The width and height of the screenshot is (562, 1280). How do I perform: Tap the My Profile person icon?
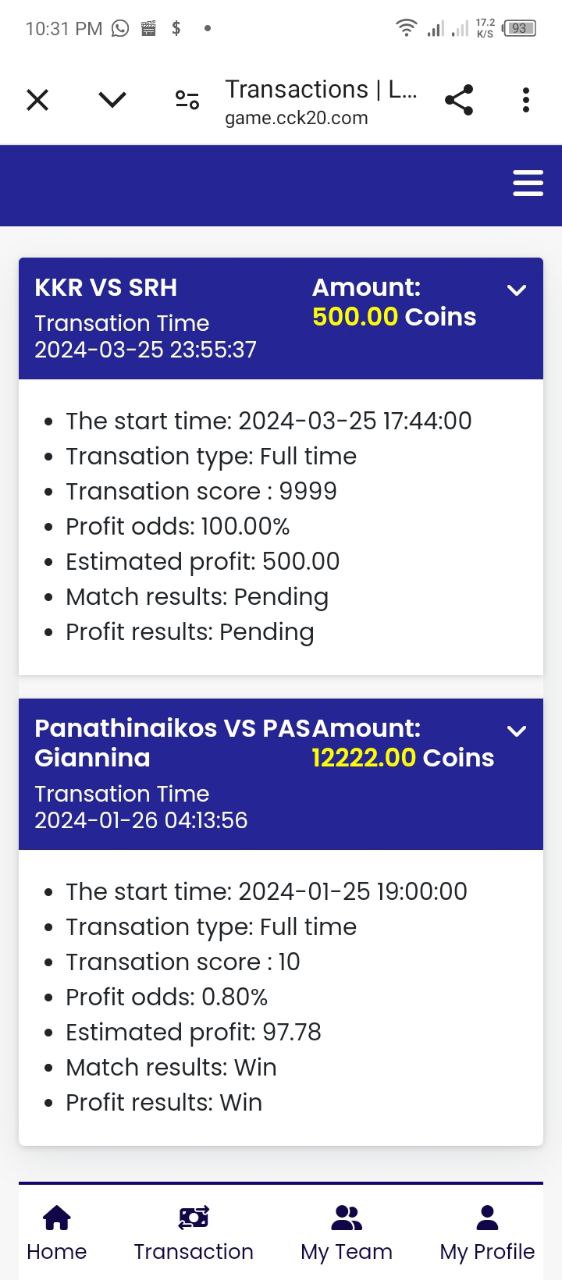click(x=487, y=1217)
